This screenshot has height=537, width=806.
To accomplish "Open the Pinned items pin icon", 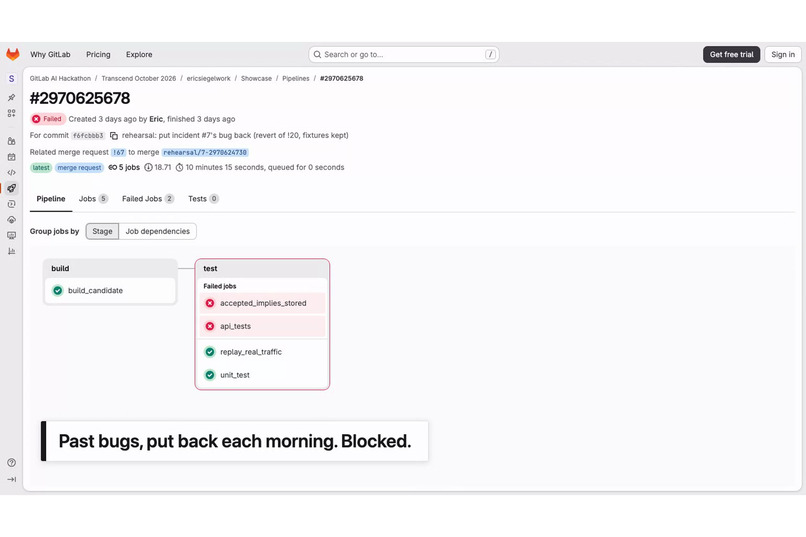I will point(11,97).
